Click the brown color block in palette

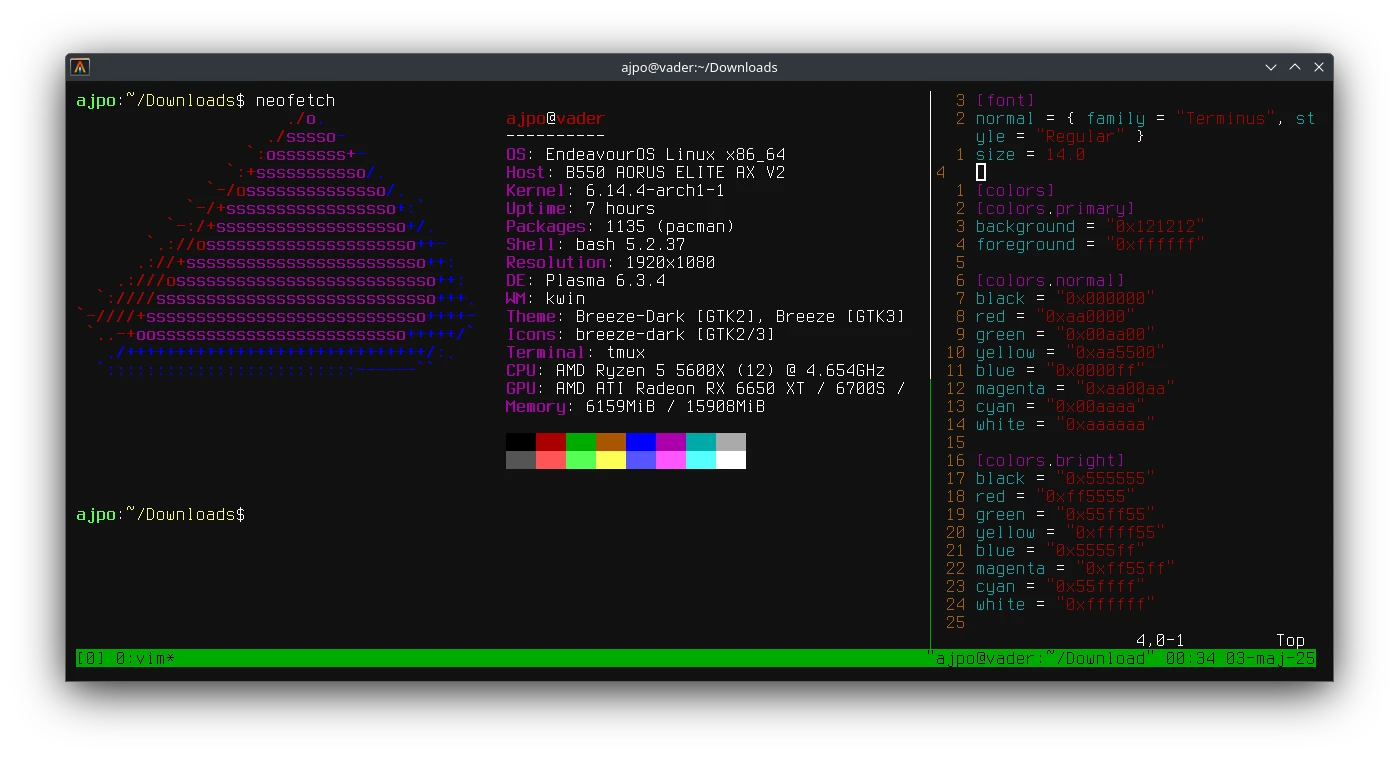tap(611, 442)
